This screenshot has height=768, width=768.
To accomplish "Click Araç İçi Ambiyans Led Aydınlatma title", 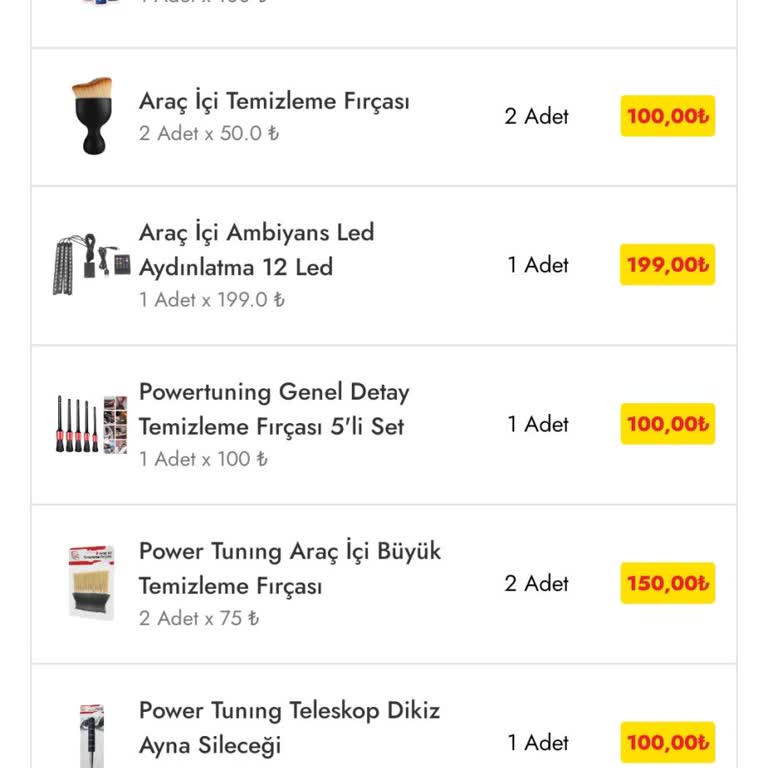I will pyautogui.click(x=256, y=249).
